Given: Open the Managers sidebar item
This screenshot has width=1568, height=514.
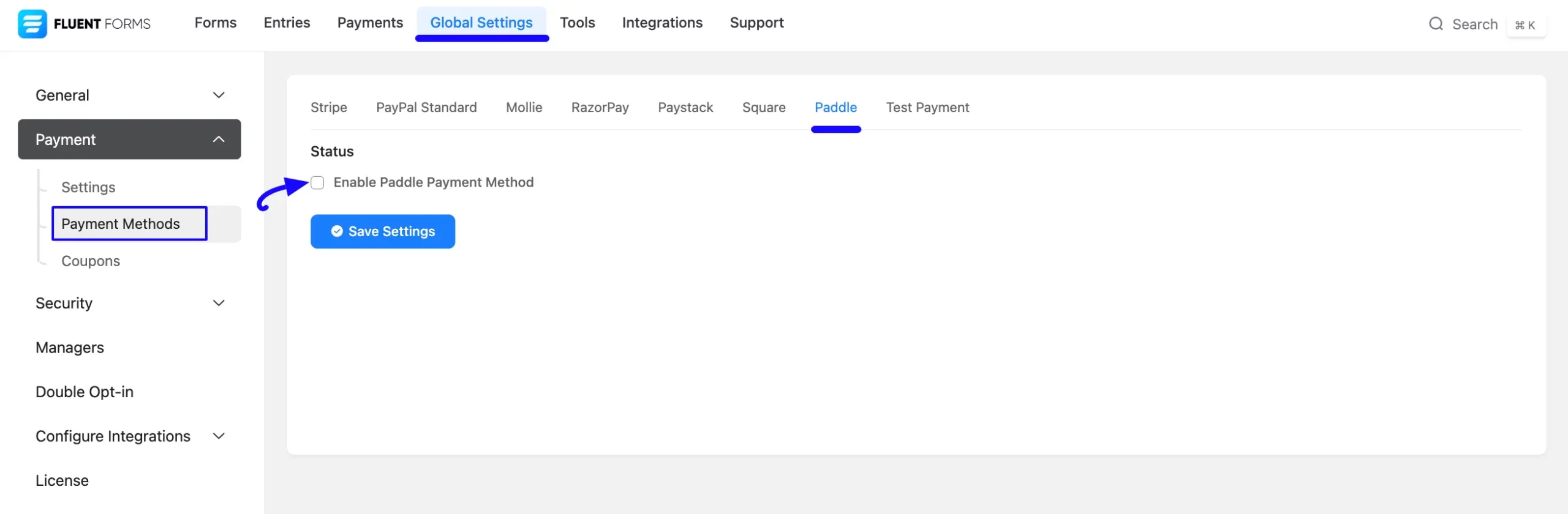Looking at the screenshot, I should [70, 348].
